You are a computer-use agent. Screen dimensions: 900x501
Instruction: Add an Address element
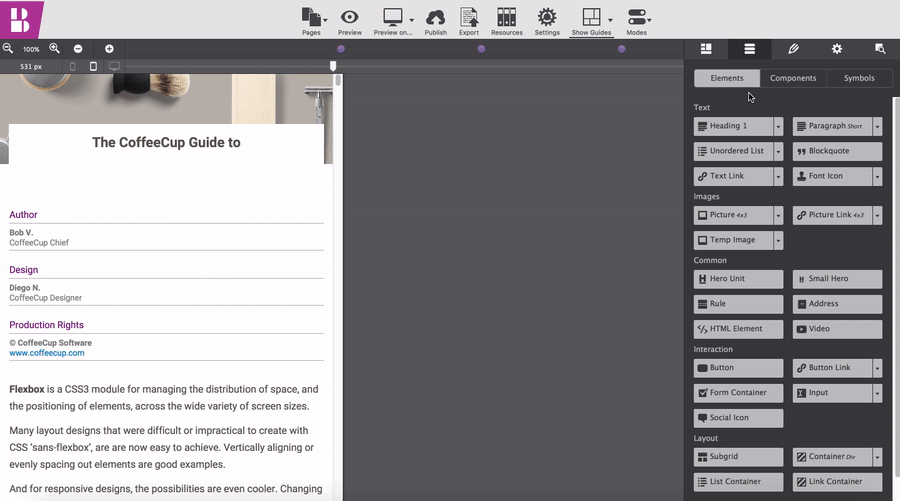click(x=837, y=304)
